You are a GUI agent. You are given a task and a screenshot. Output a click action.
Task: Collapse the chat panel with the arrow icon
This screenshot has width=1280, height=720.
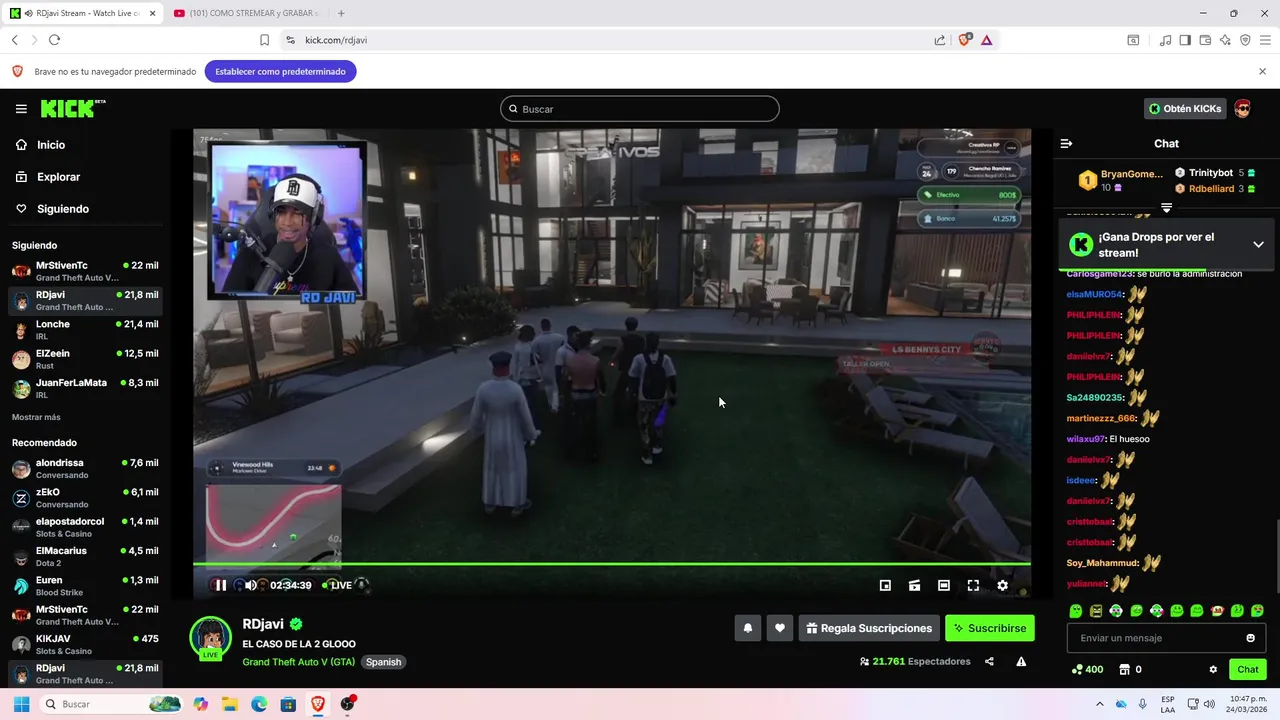pos(1066,144)
